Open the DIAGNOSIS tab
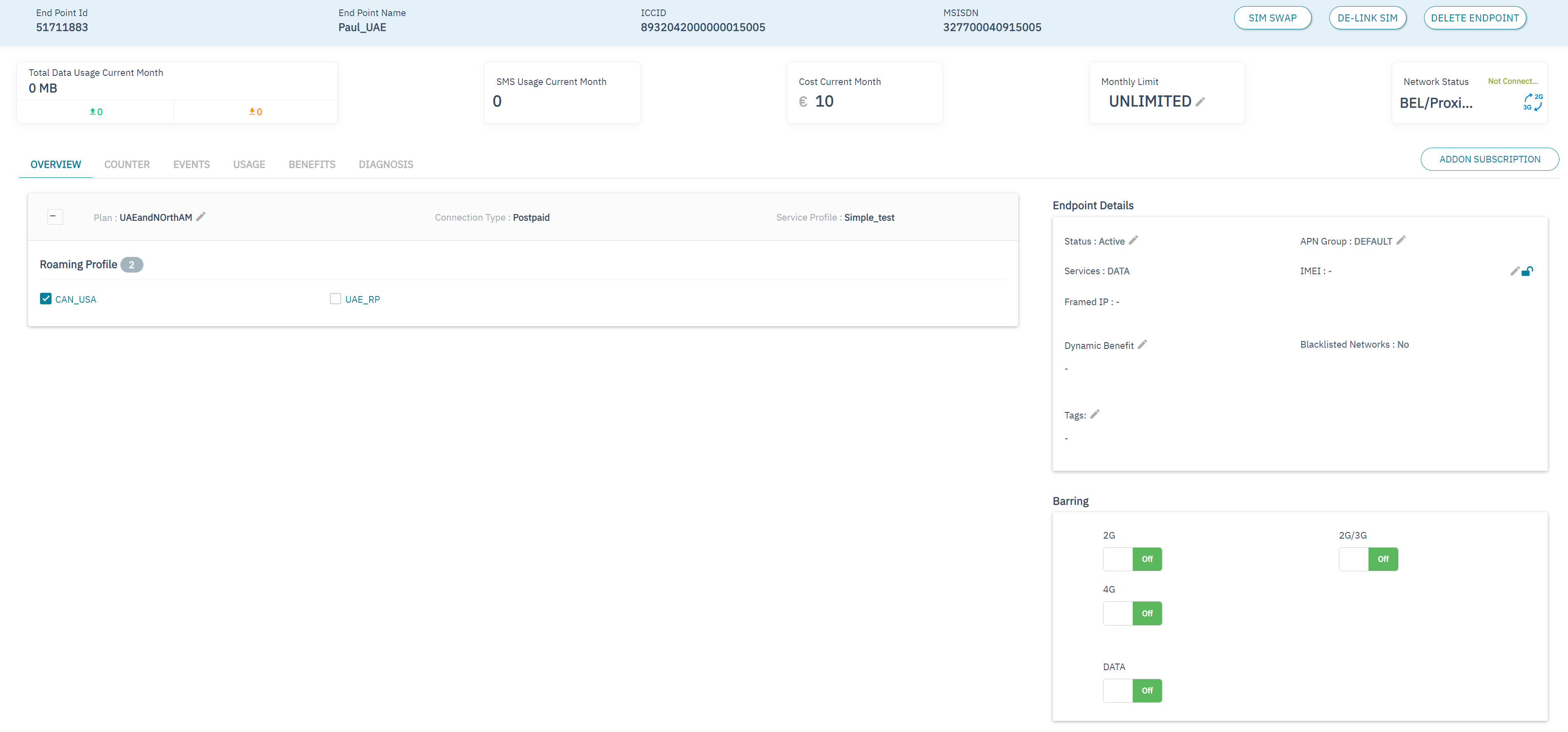The height and width of the screenshot is (732, 1568). pos(385,165)
